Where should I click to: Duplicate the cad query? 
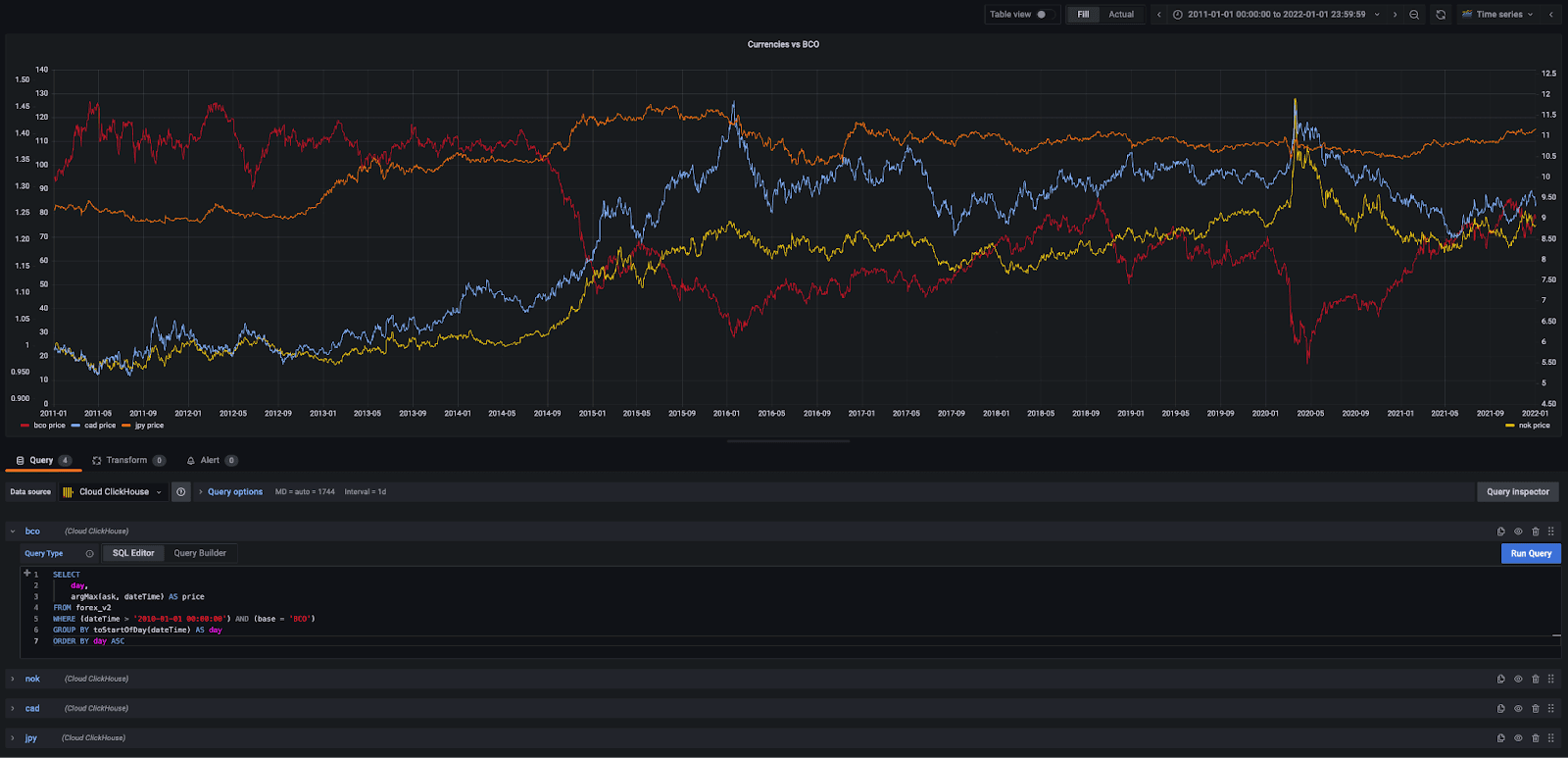point(1500,708)
